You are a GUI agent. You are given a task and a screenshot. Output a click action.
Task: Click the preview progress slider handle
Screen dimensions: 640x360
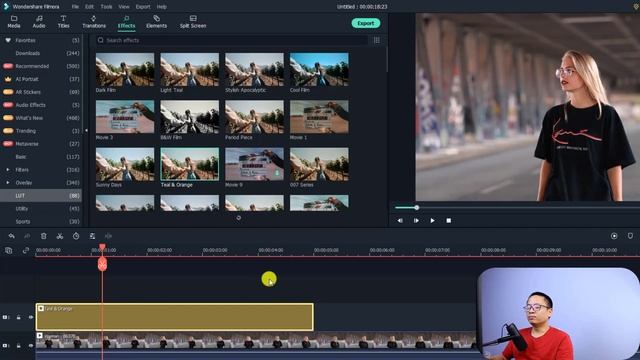417,208
